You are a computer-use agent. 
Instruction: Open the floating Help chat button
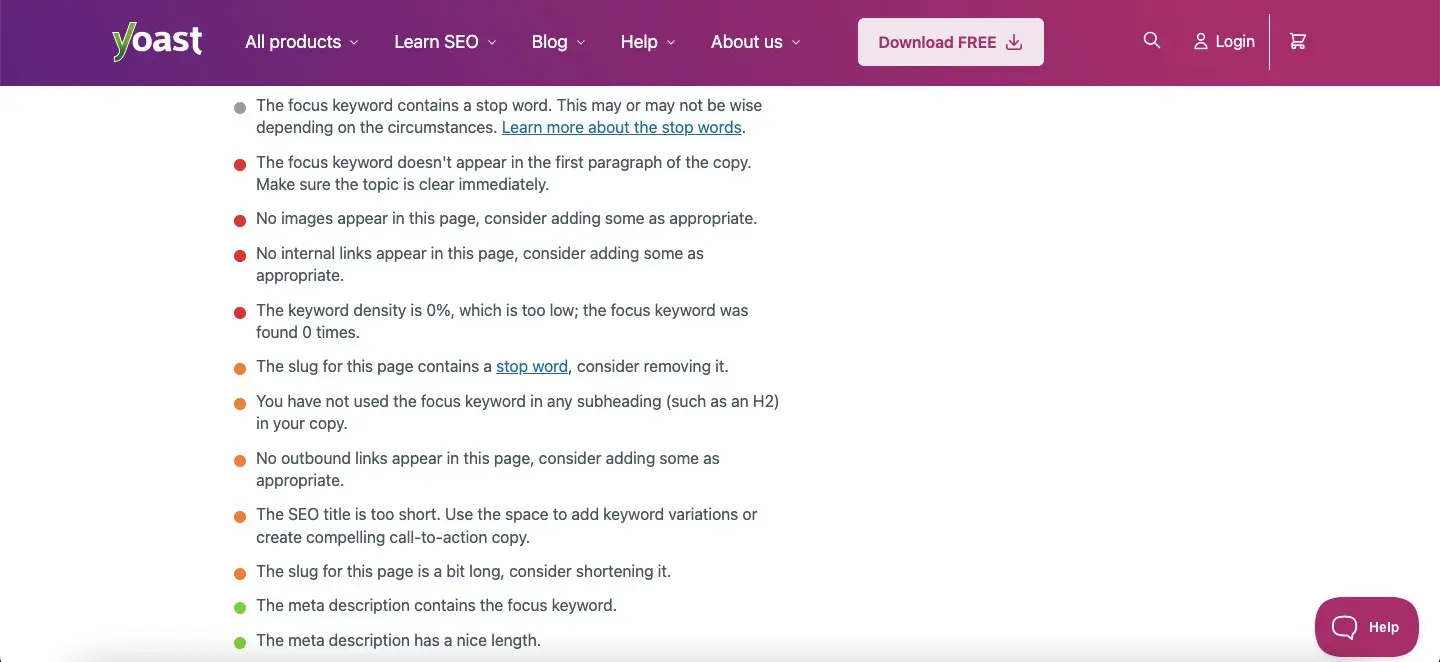[x=1367, y=627]
